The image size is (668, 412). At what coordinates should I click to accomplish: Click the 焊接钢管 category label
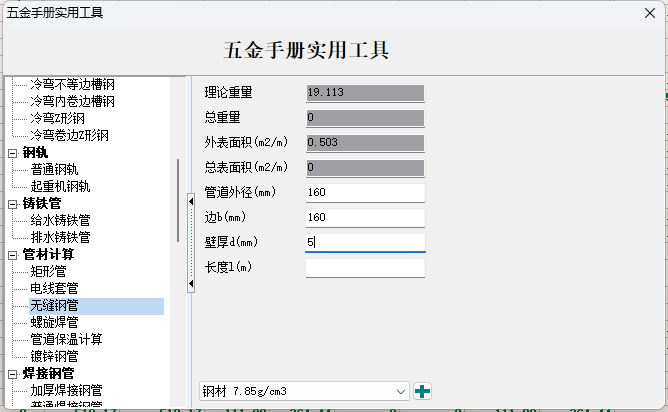pyautogui.click(x=48, y=373)
